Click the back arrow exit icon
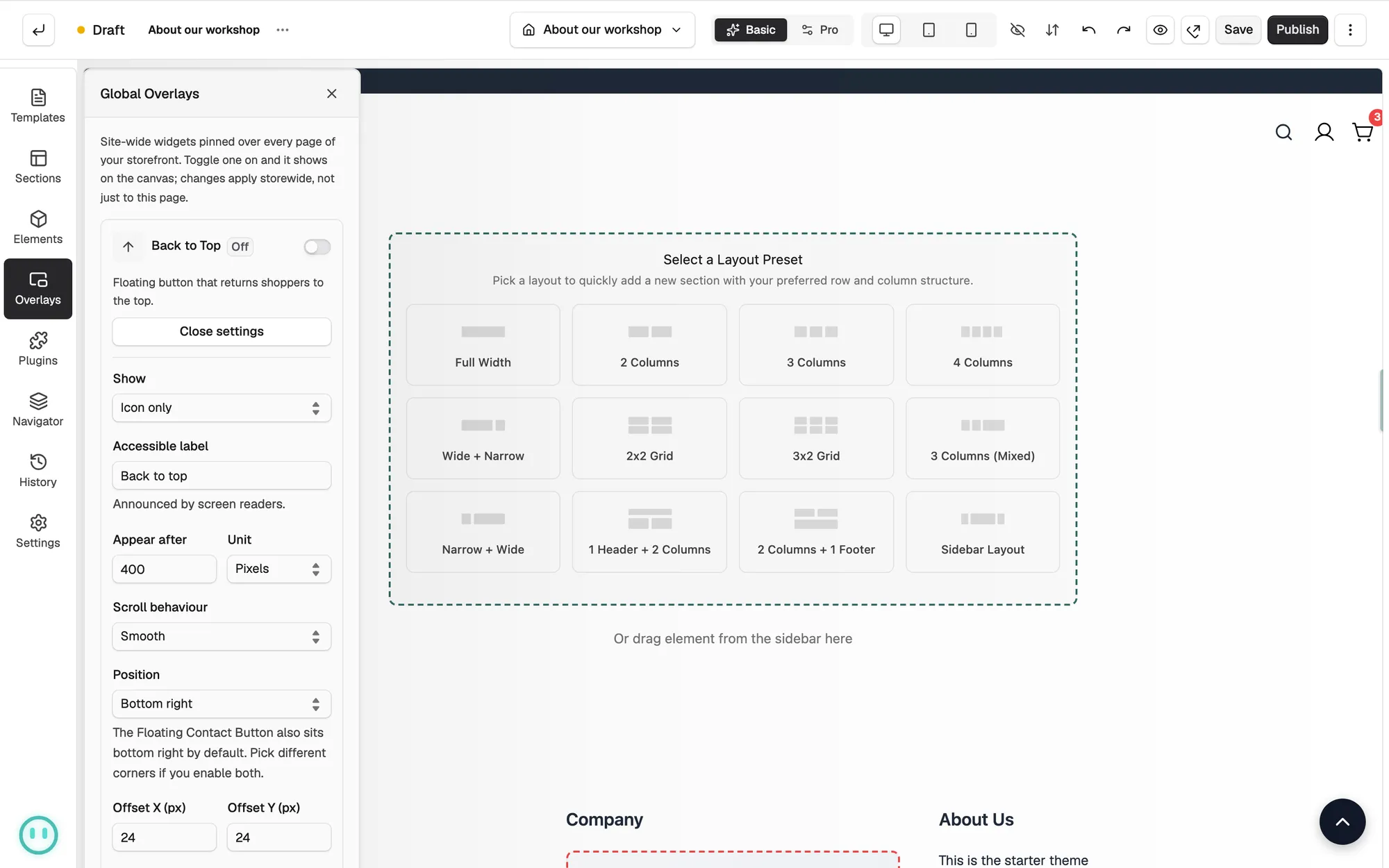This screenshot has width=1389, height=868. pos(38,30)
